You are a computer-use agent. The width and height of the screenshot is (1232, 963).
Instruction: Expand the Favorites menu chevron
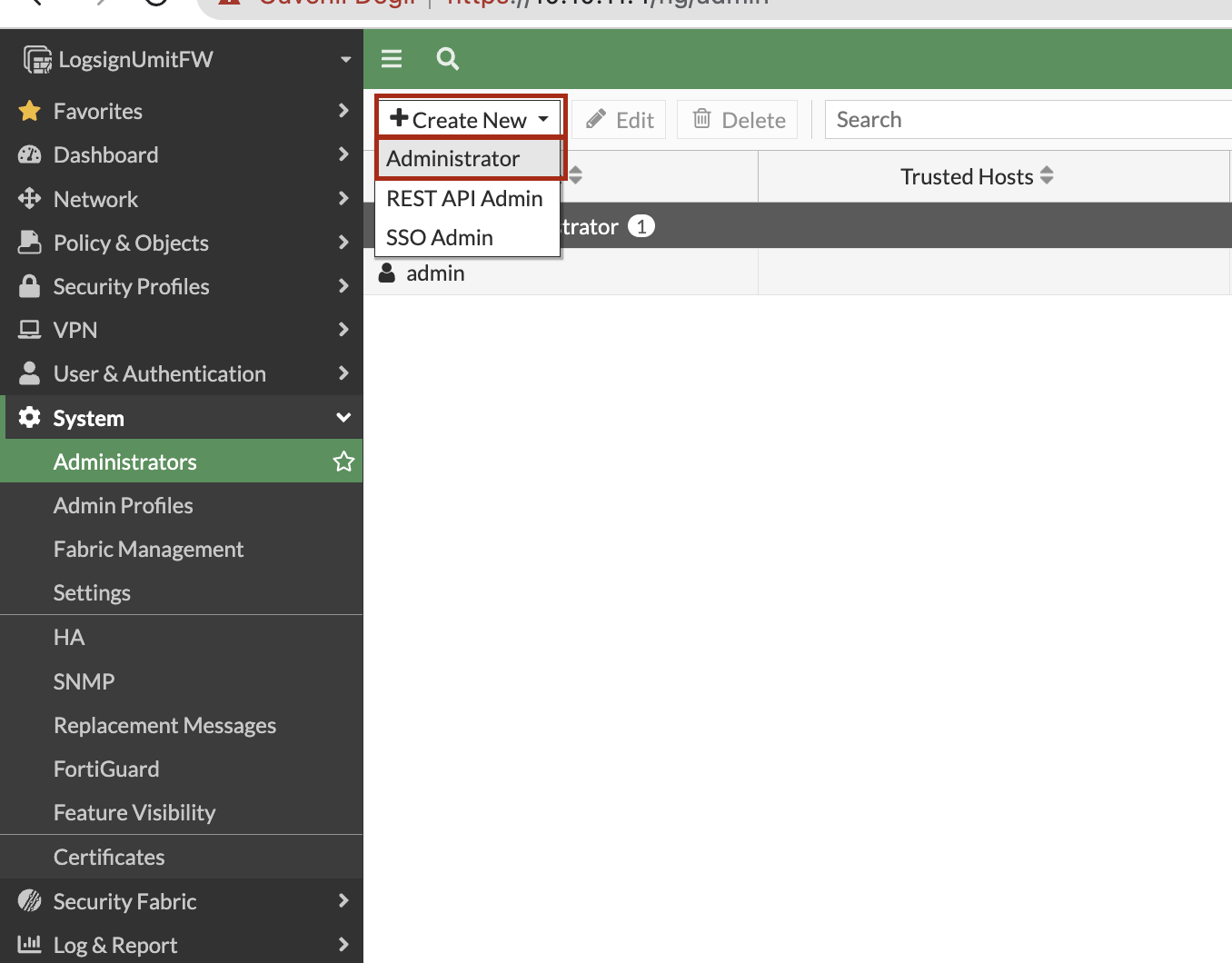[343, 111]
